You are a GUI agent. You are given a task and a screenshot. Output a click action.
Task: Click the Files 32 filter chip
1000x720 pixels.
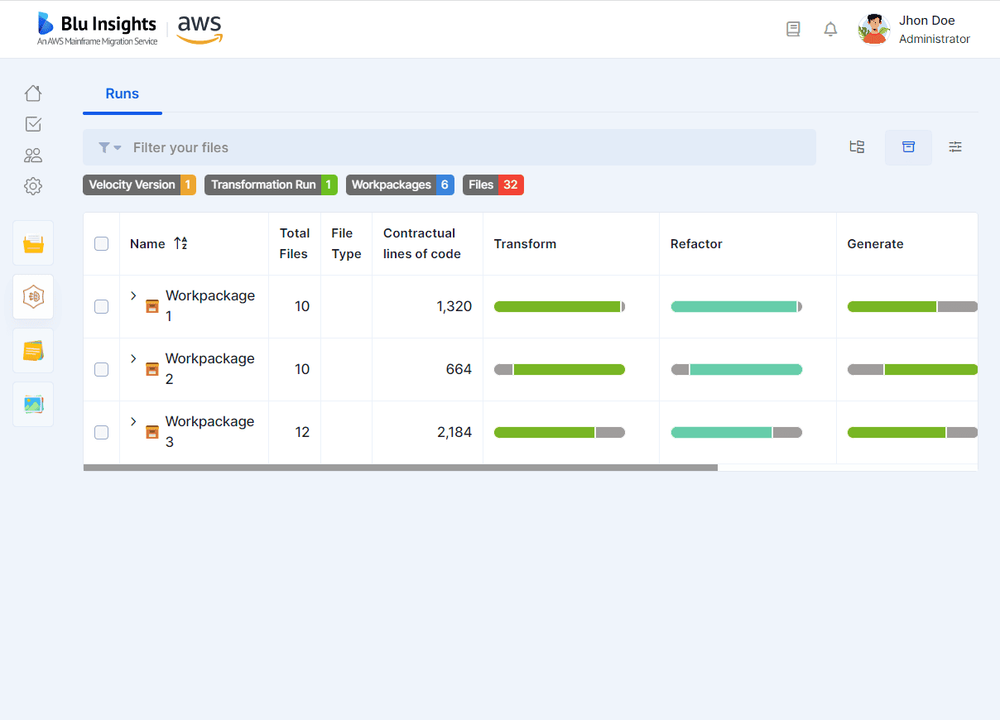(x=492, y=185)
